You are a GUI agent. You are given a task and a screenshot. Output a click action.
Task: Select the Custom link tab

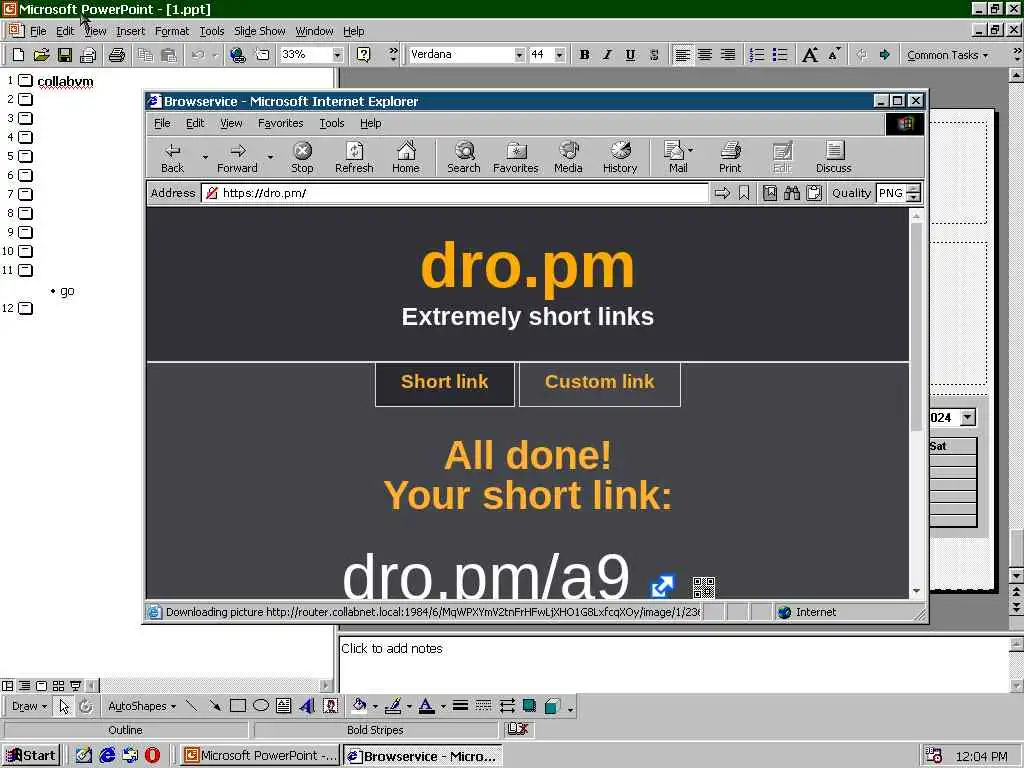point(600,384)
